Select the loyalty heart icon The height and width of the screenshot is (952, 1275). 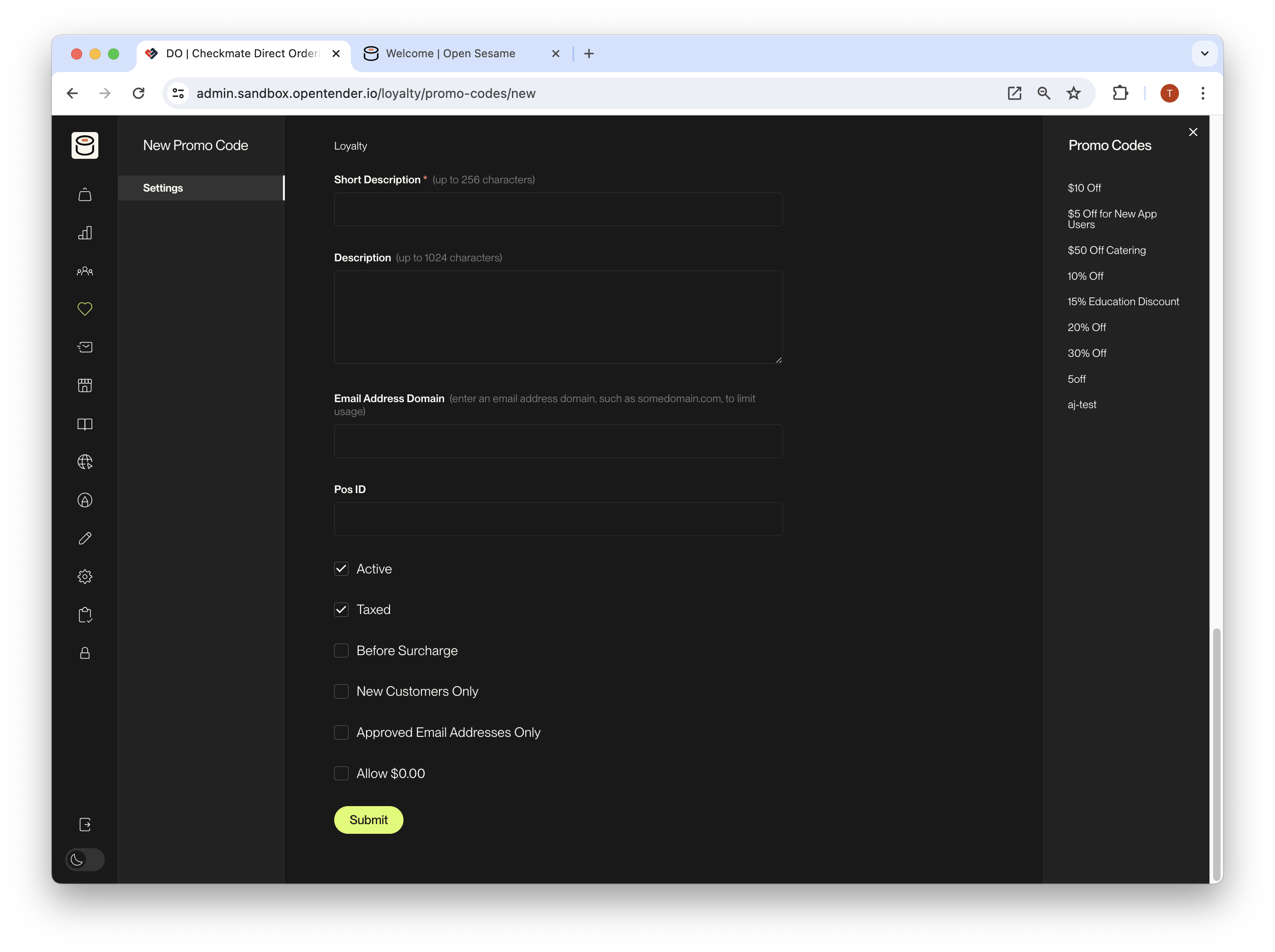pos(84,309)
